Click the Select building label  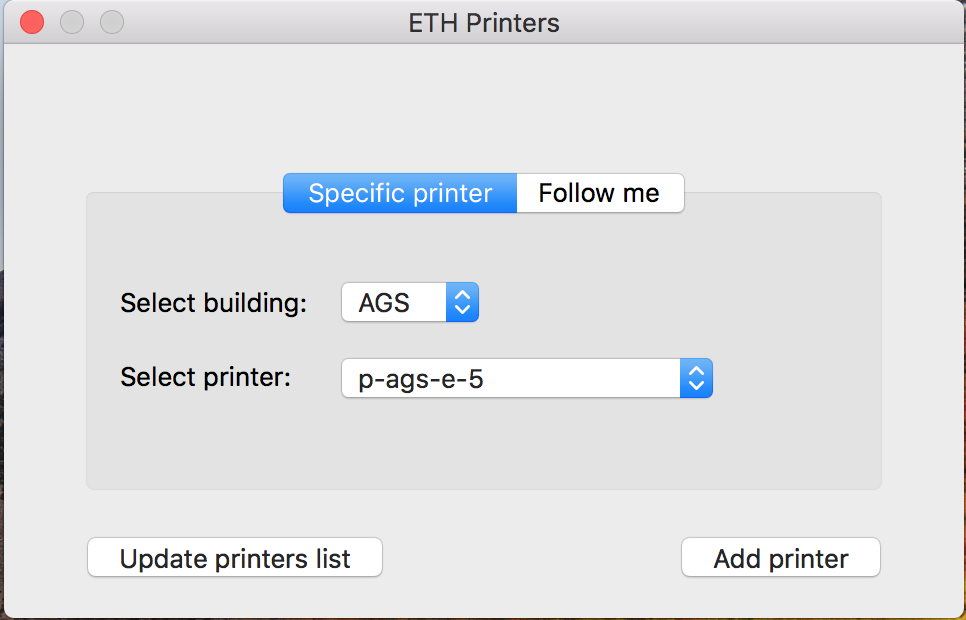click(x=213, y=303)
